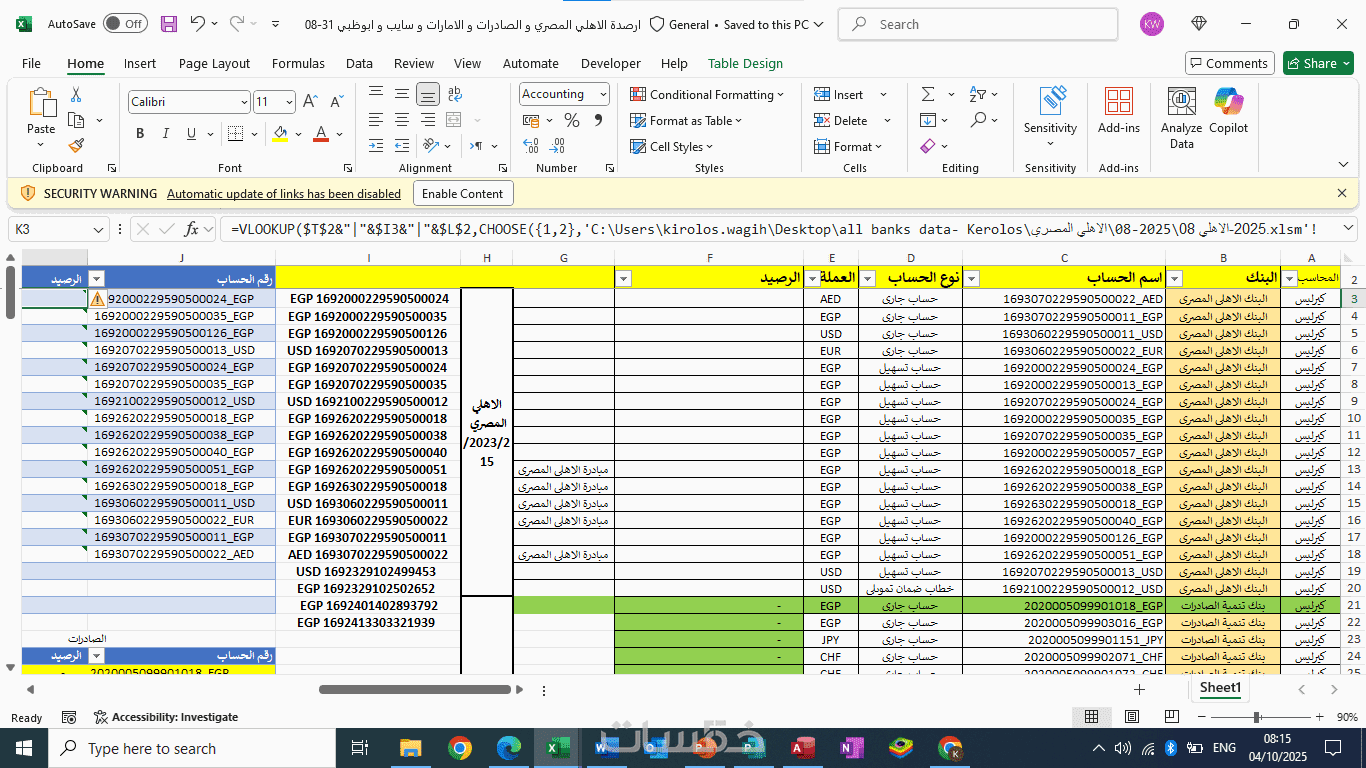Open the Table Design tab

[x=745, y=63]
